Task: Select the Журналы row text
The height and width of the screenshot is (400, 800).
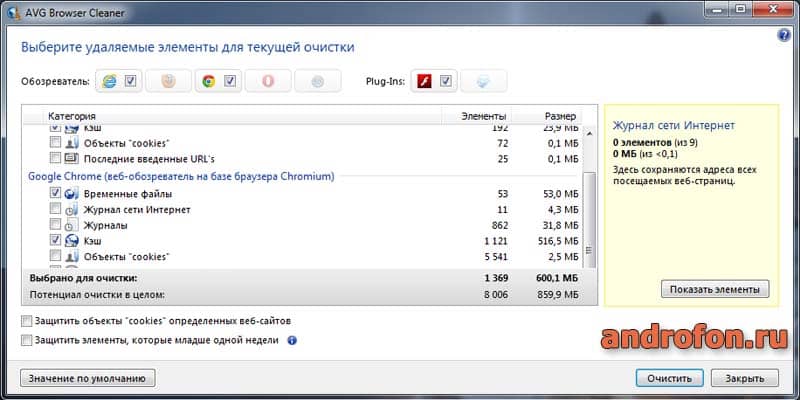Action: [106, 225]
